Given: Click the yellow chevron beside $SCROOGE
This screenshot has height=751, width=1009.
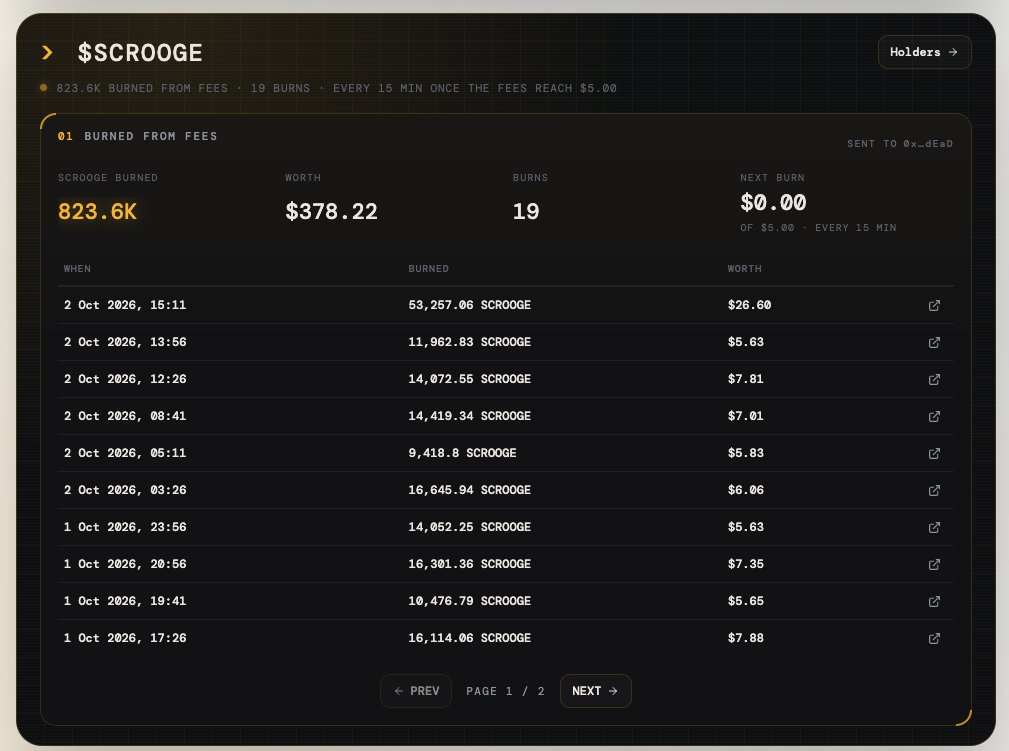Looking at the screenshot, I should 47,52.
